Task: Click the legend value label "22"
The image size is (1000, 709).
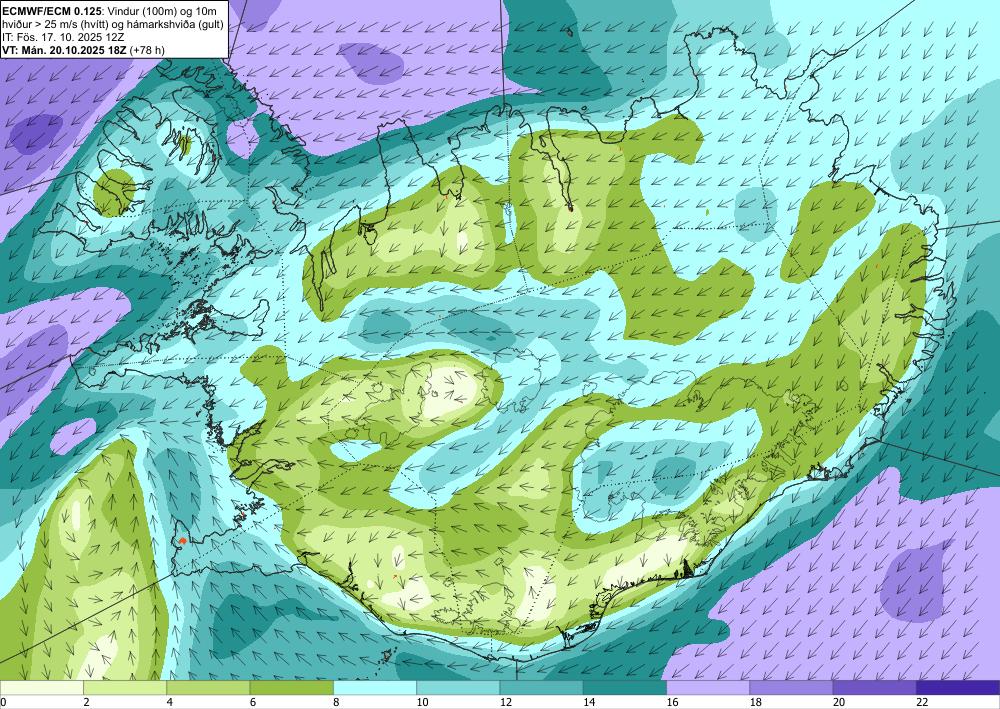Action: (922, 702)
